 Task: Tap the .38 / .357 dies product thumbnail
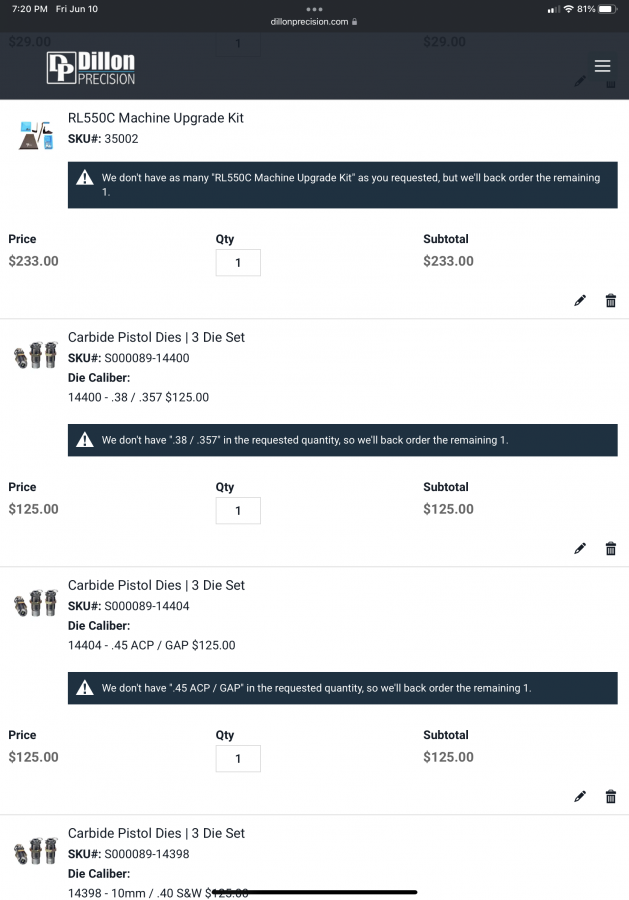coord(36,356)
